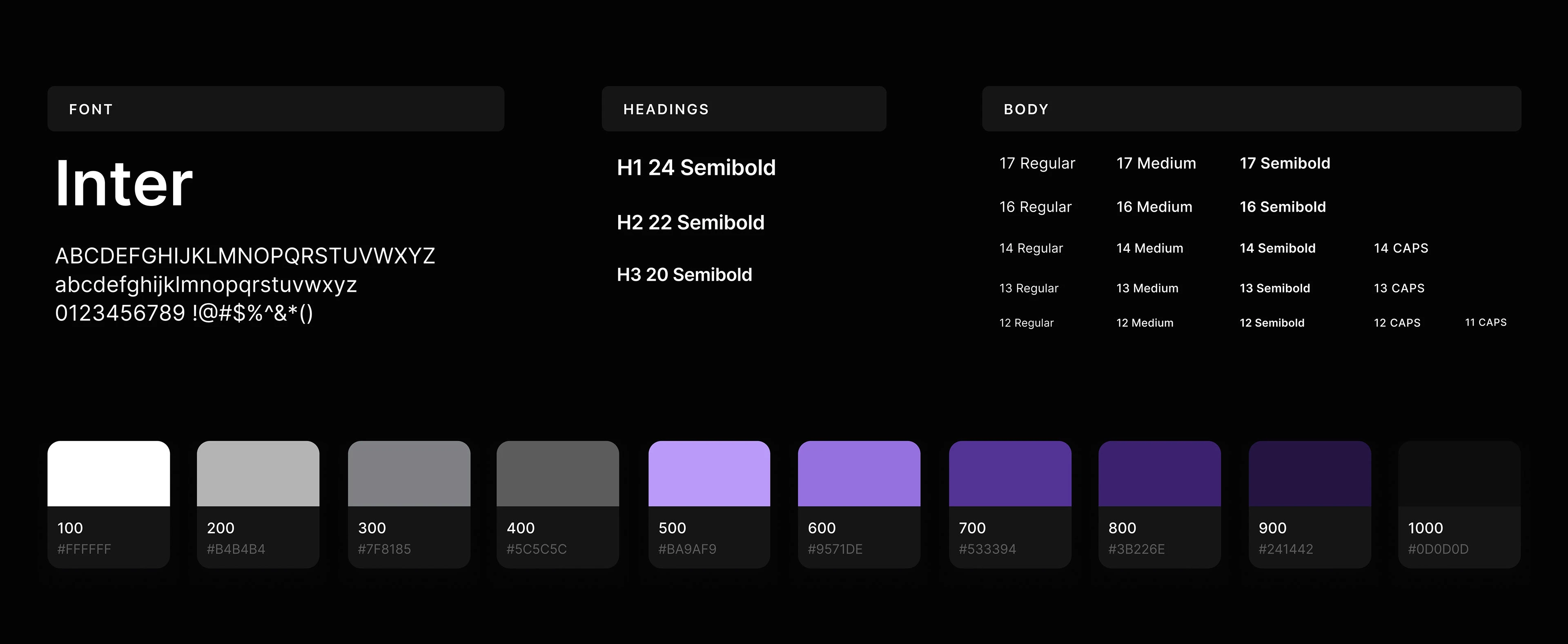
Task: Select the 200 gray swatch #B4B4B4
Action: (x=258, y=474)
